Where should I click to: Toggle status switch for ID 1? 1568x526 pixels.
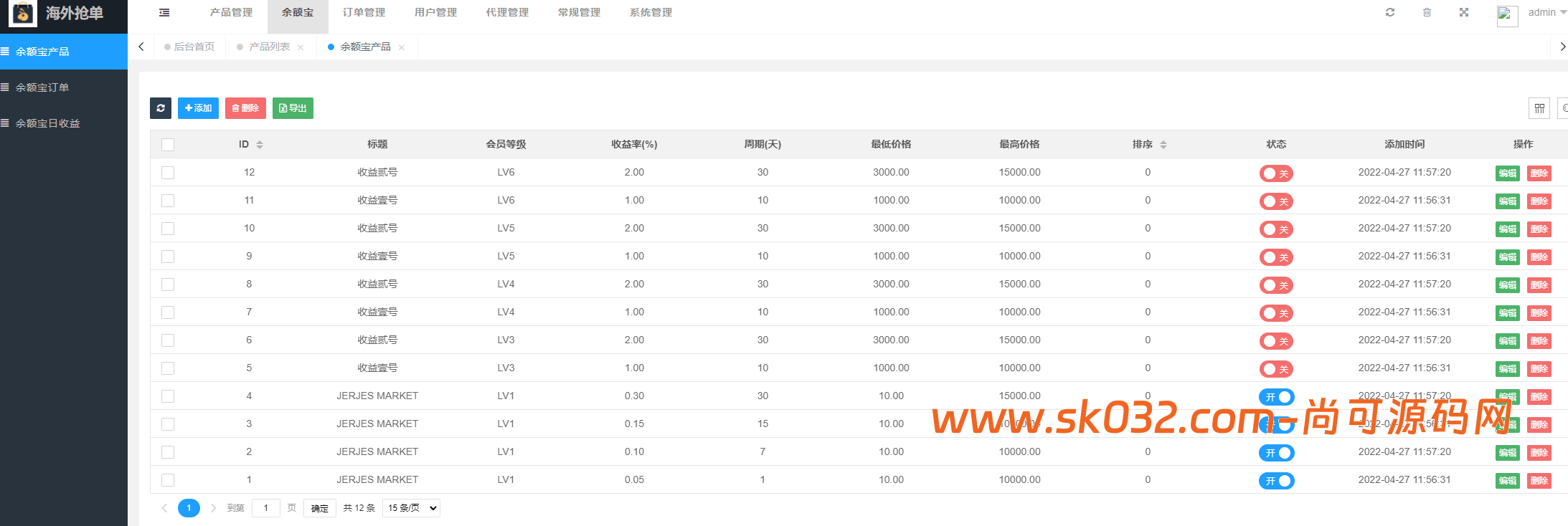pyautogui.click(x=1276, y=481)
